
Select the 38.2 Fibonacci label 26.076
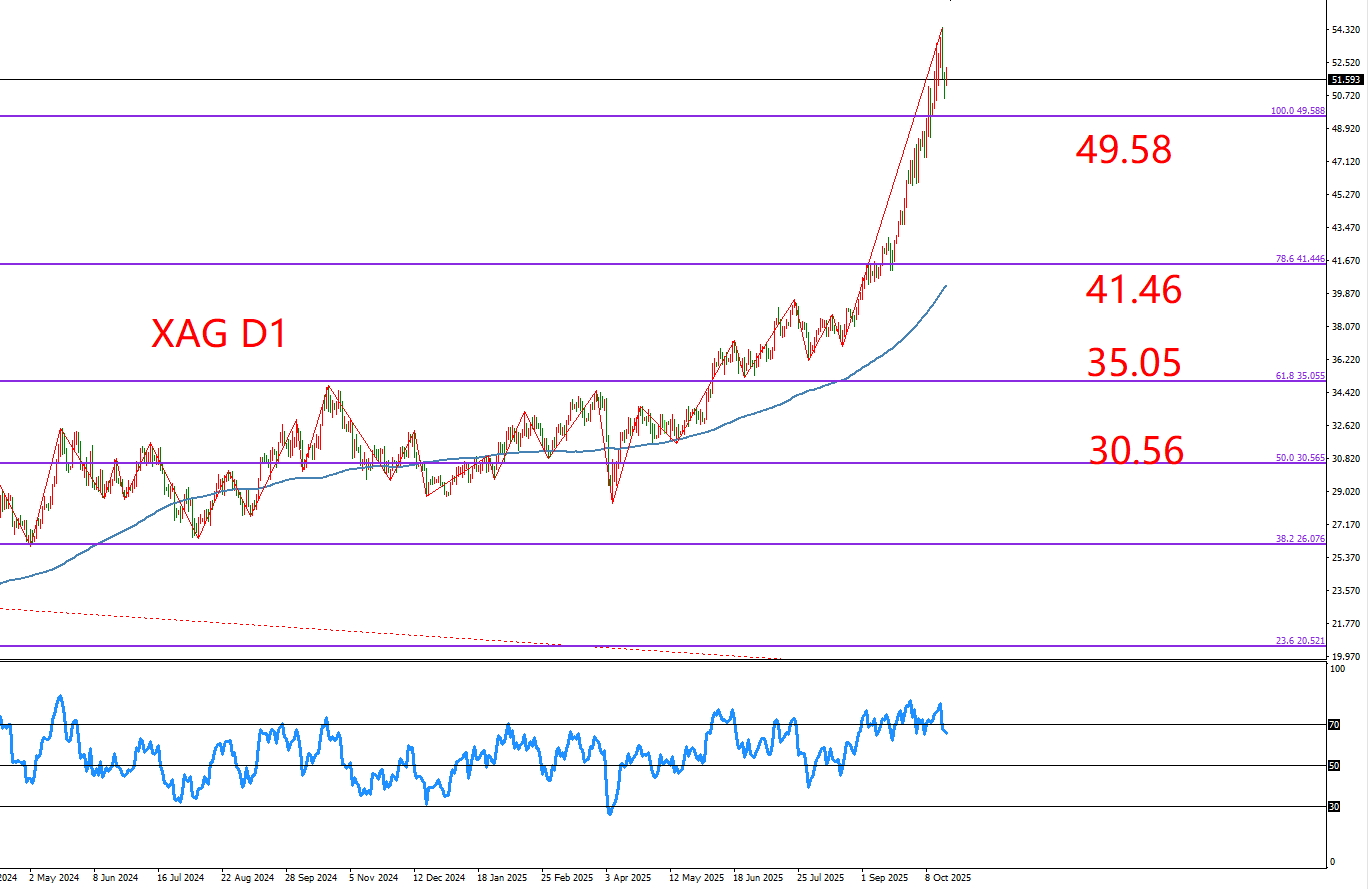click(1300, 539)
